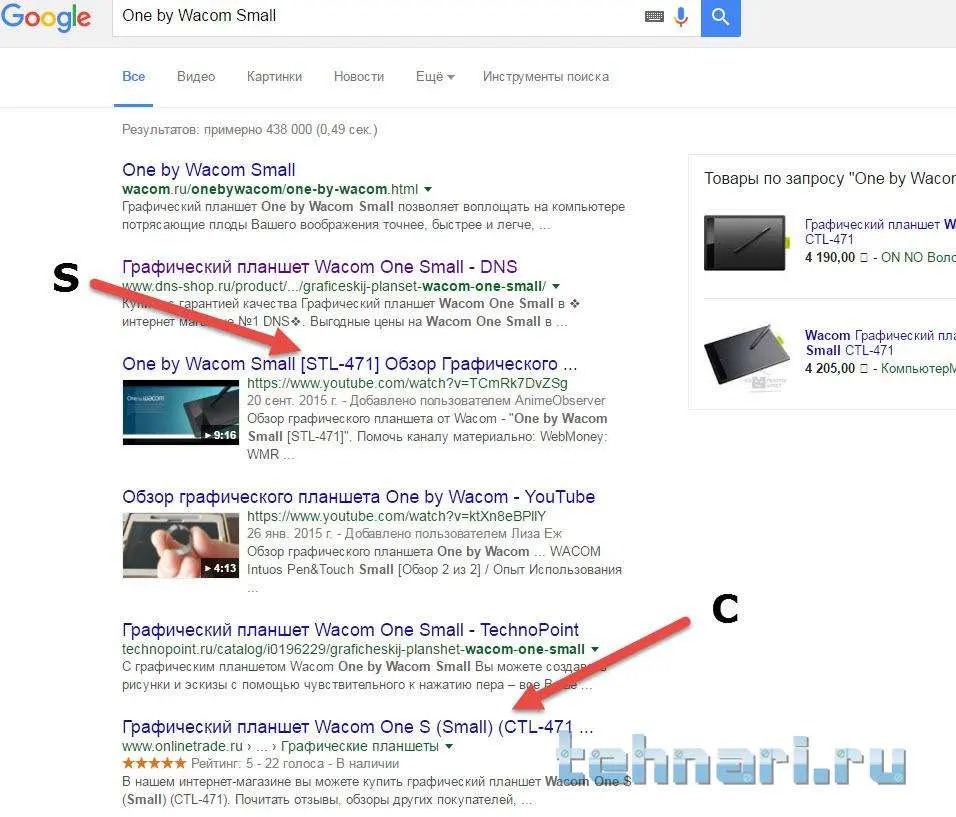Image resolution: width=956 pixels, height=817 pixels.
Task: Expand dropdown arrow next to wacom.ru URL
Action: (x=428, y=190)
